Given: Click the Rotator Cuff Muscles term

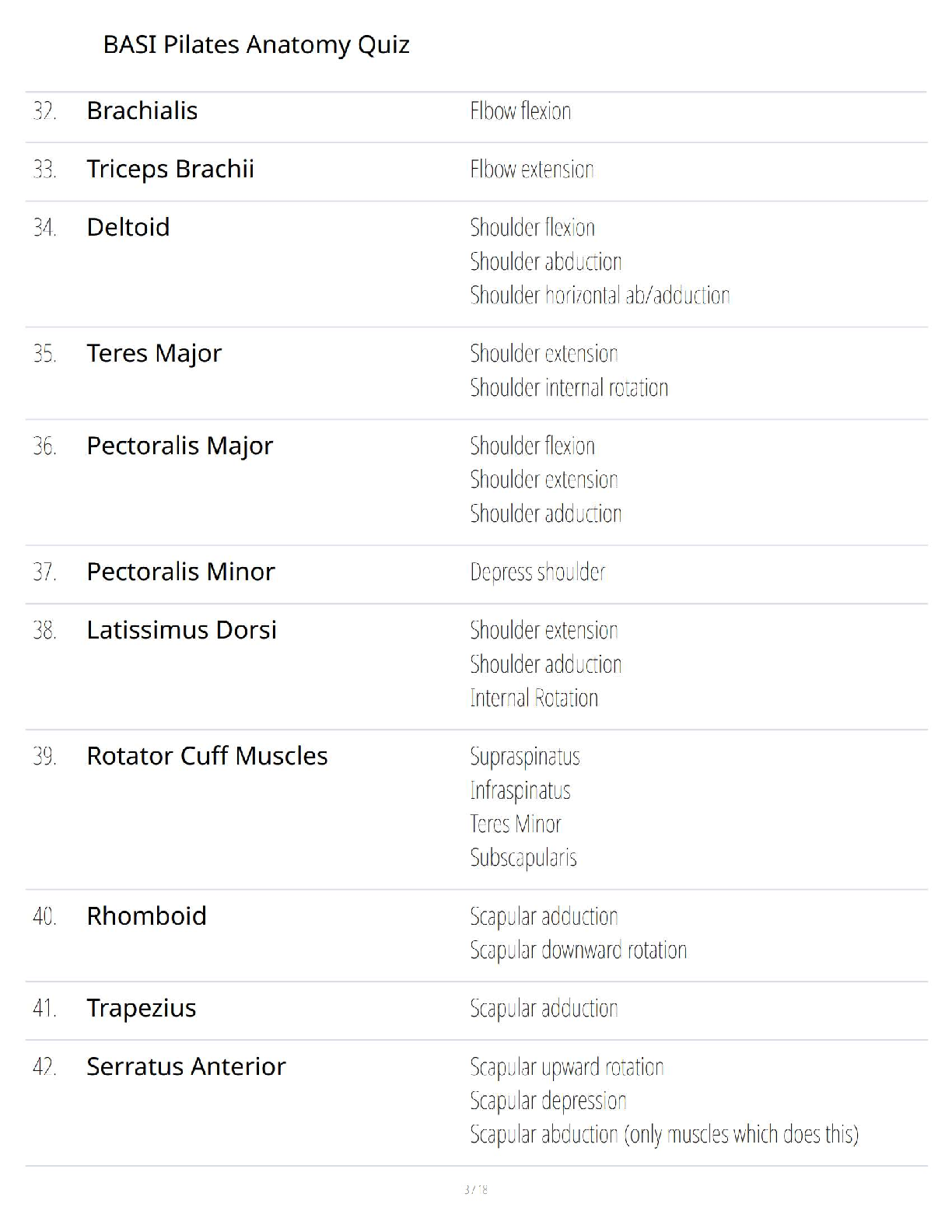Looking at the screenshot, I should (206, 757).
